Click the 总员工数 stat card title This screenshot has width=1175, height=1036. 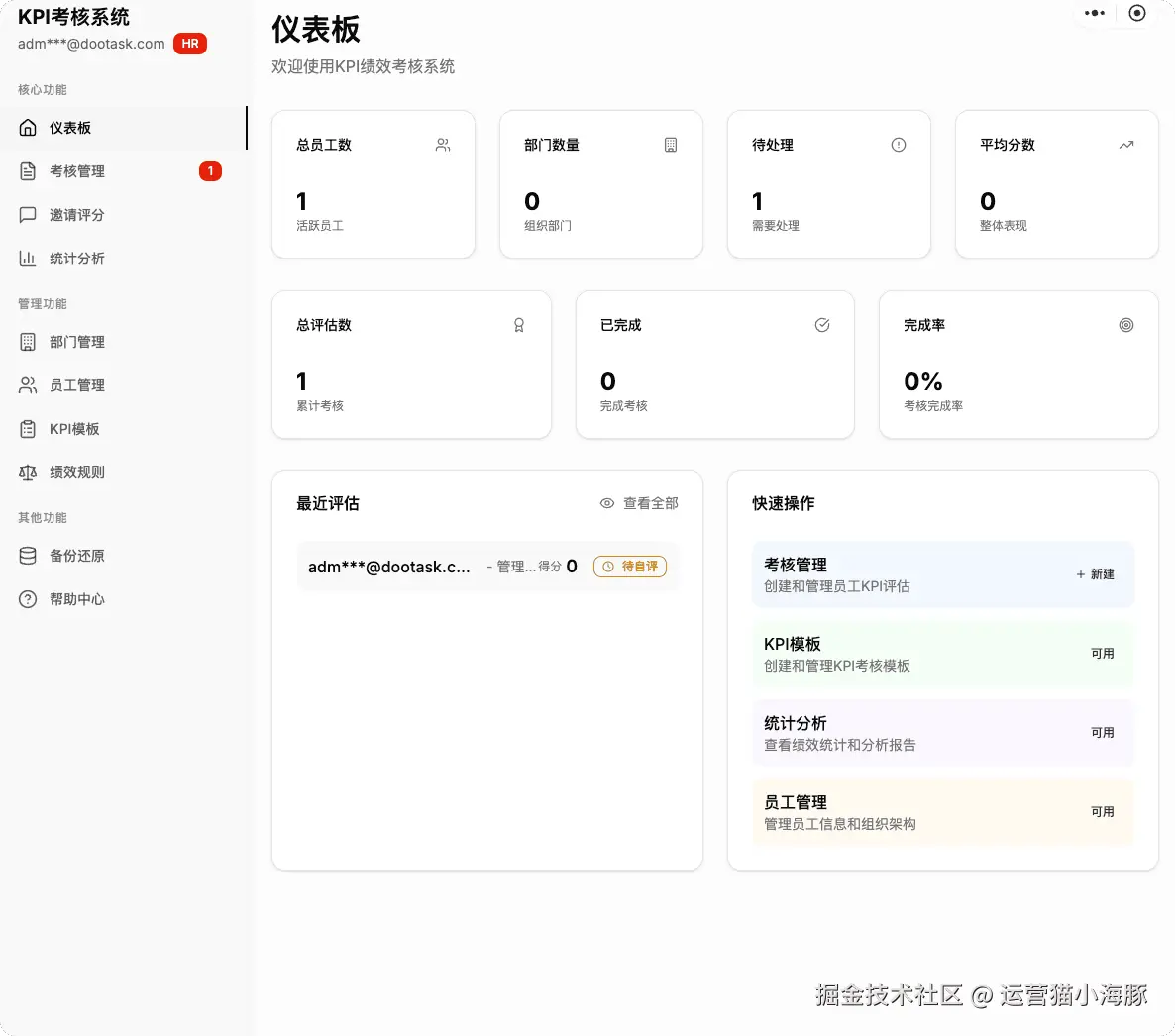pos(324,145)
